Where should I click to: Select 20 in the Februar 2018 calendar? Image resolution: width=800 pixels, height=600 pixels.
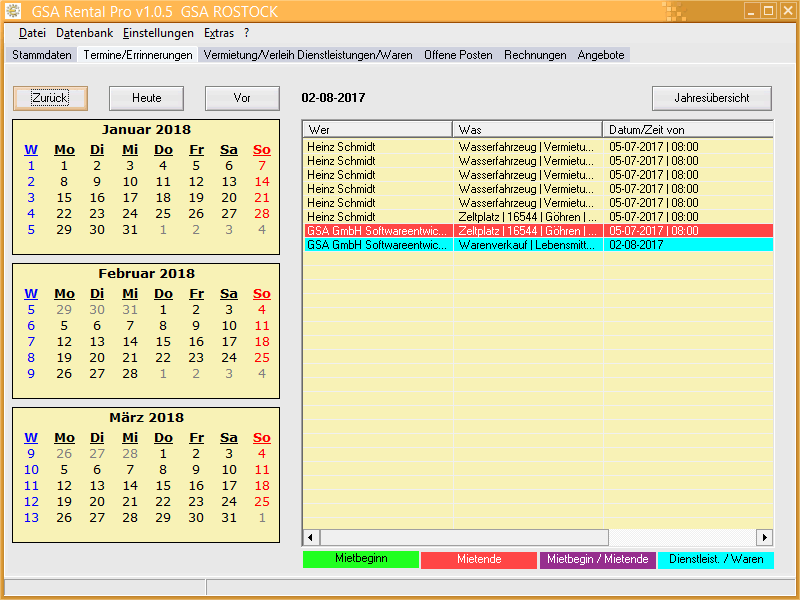coord(97,358)
